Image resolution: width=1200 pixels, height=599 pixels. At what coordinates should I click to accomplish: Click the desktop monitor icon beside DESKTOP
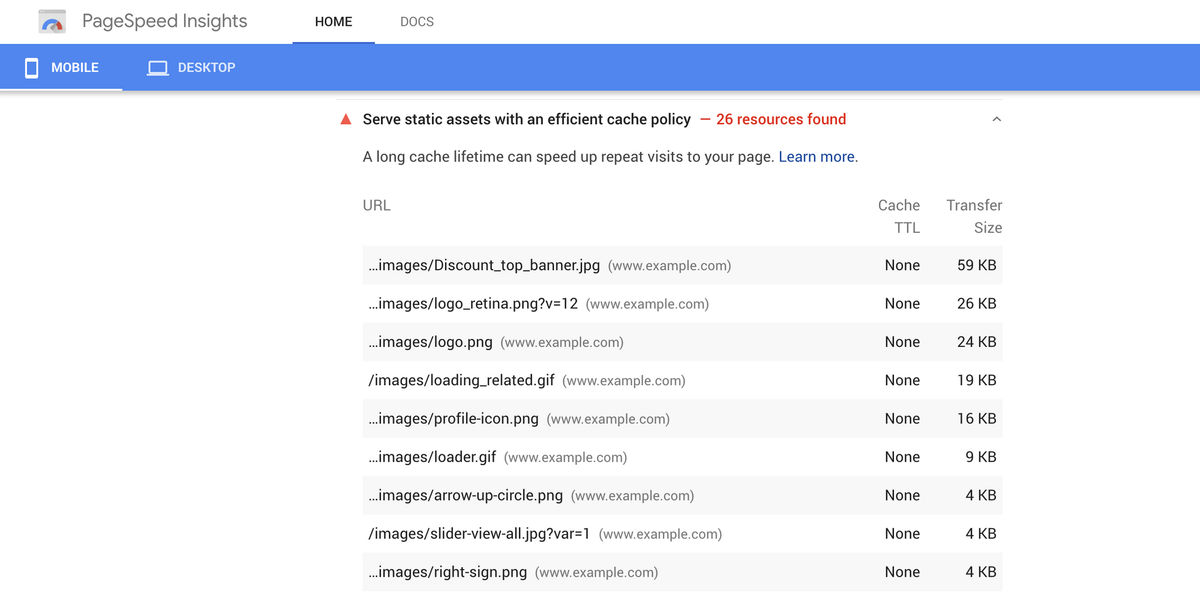coord(157,67)
